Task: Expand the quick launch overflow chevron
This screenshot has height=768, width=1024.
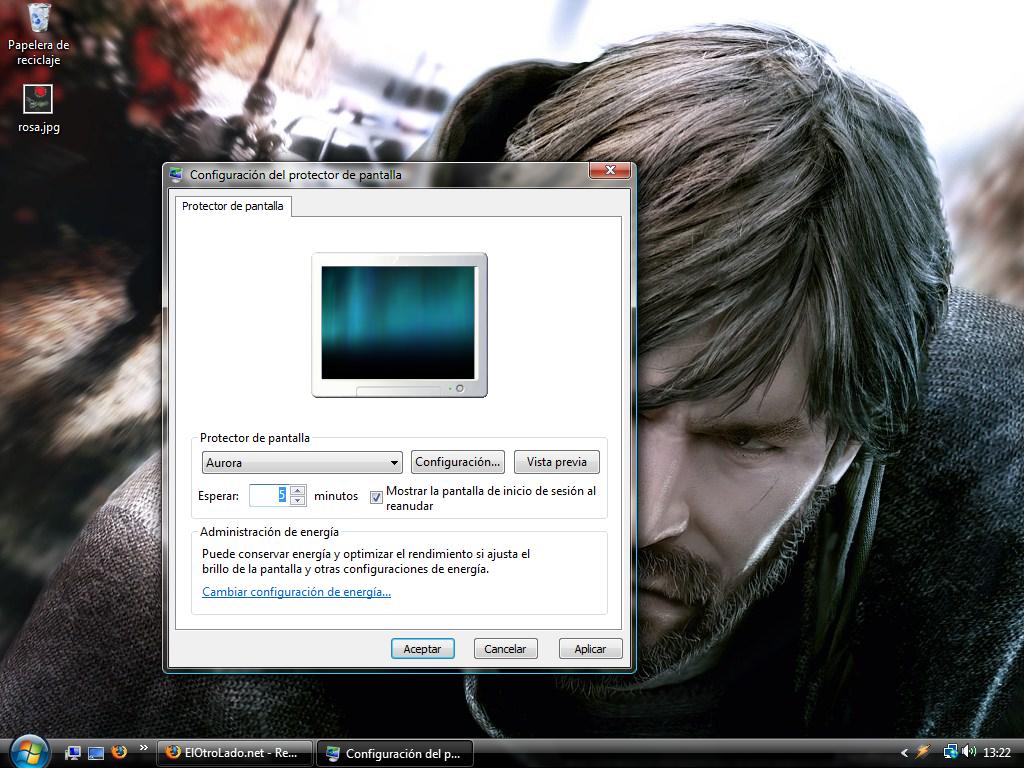Action: pos(144,748)
